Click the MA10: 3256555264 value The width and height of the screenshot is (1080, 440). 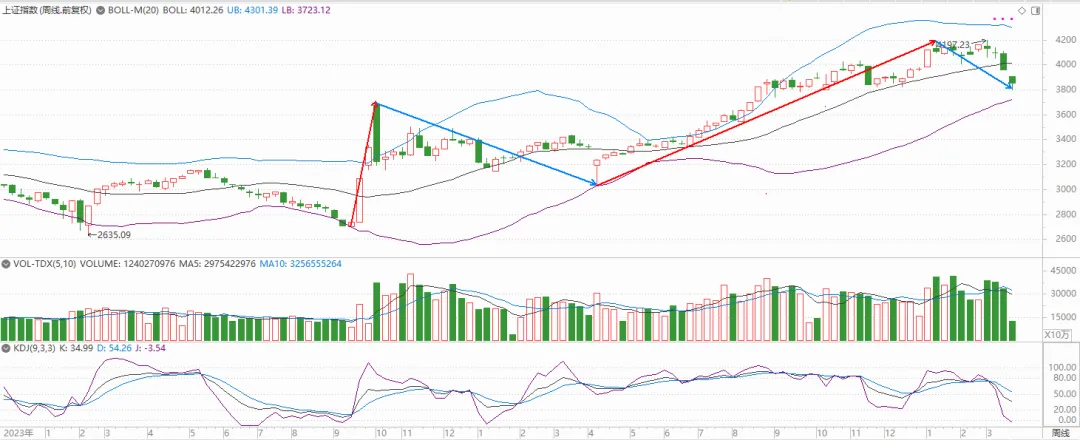click(300, 264)
